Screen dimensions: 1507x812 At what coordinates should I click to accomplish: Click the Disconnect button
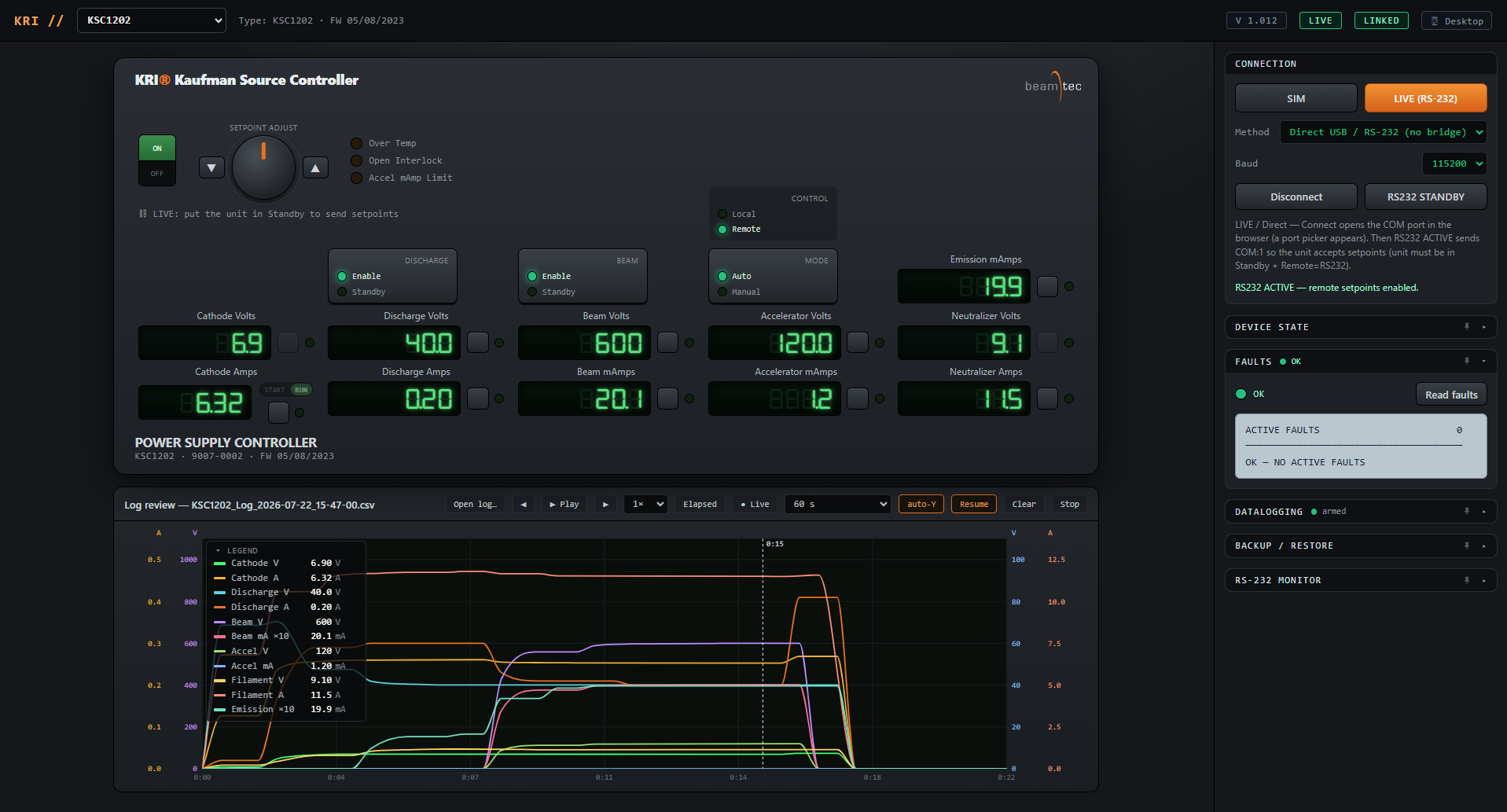tap(1296, 197)
